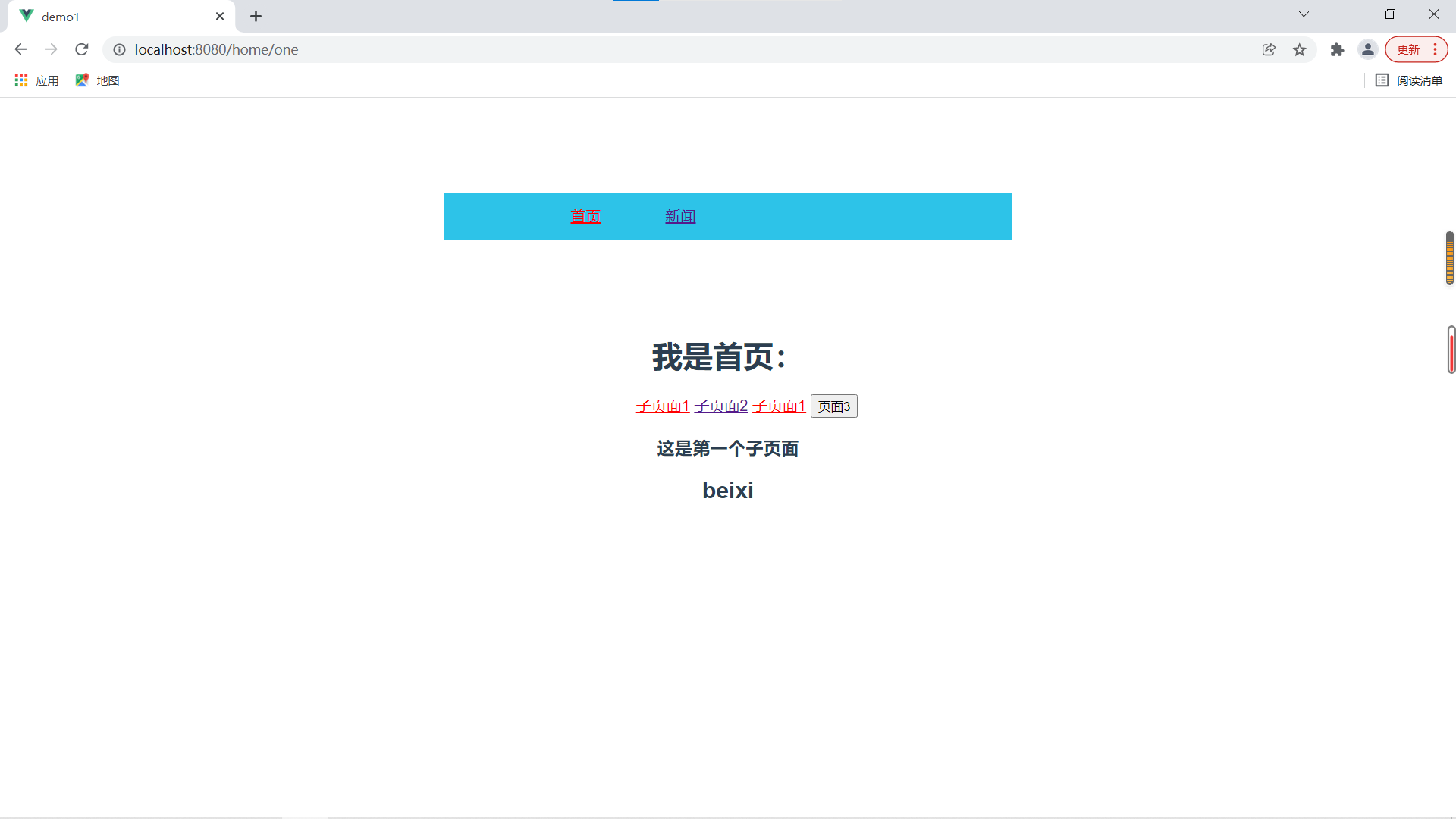
Task: Open the 阅读清单 reading list
Action: [1409, 80]
